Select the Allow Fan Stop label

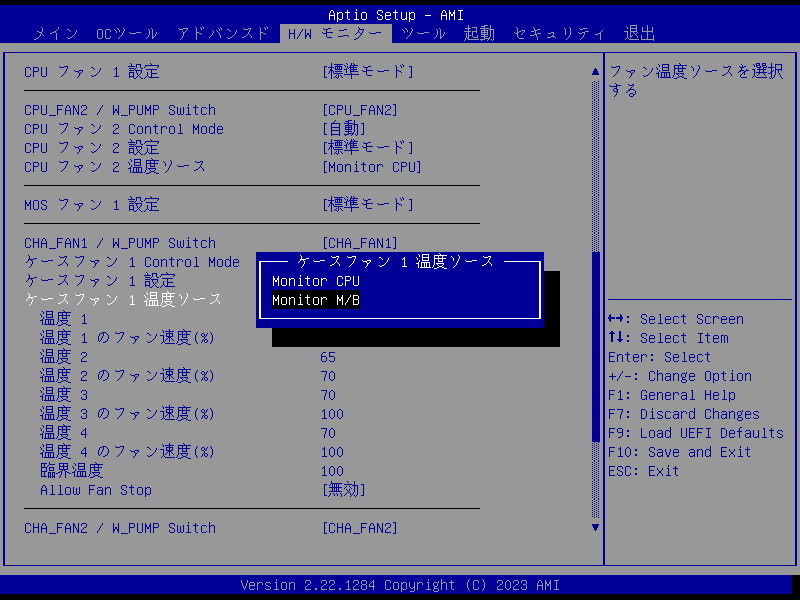96,490
